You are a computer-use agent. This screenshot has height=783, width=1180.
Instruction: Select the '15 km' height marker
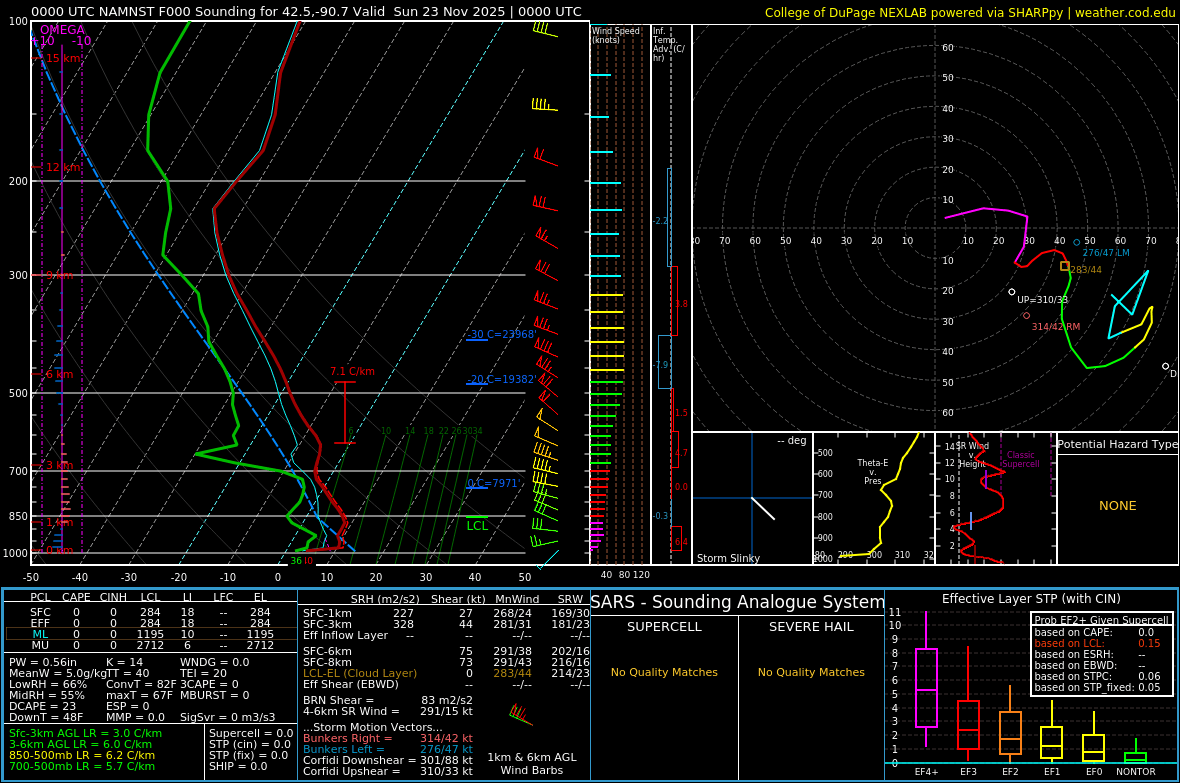click(63, 59)
